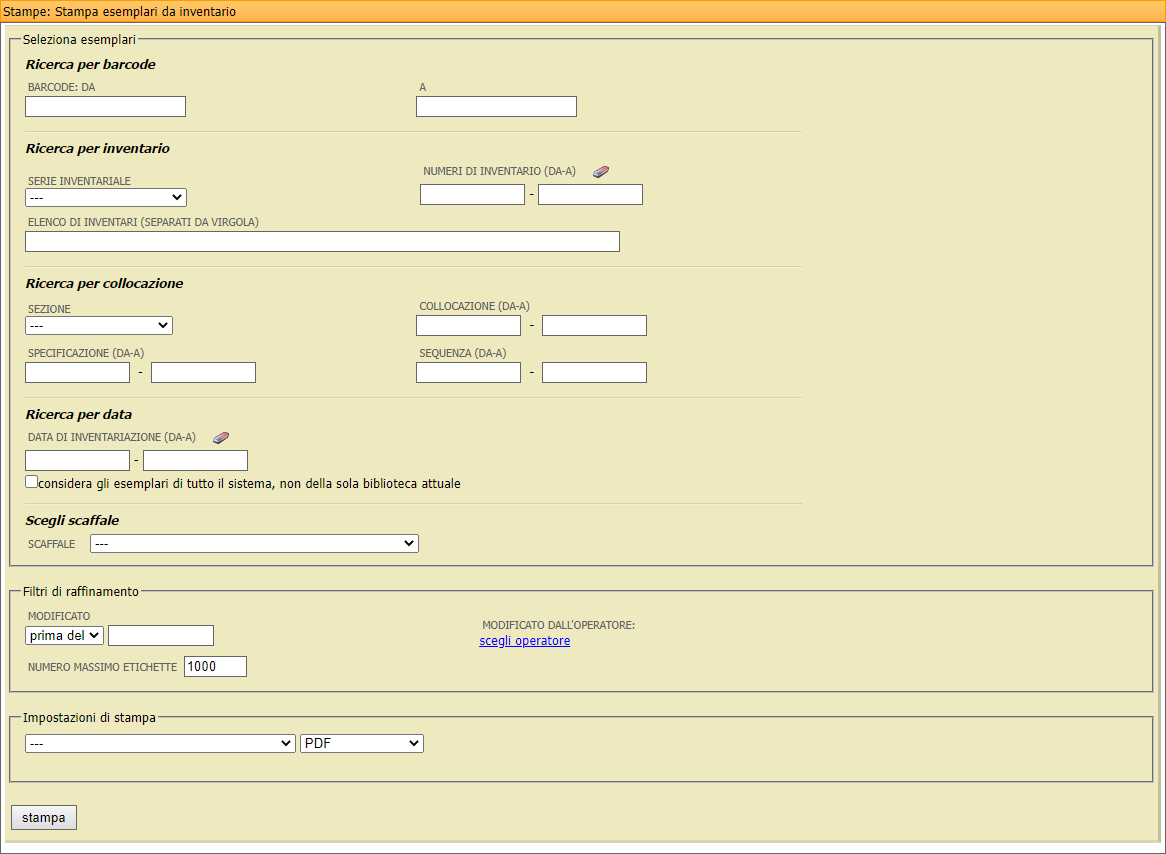Click the date field next to MODIFICATO dropdown
The height and width of the screenshot is (854, 1166).
[x=160, y=634]
